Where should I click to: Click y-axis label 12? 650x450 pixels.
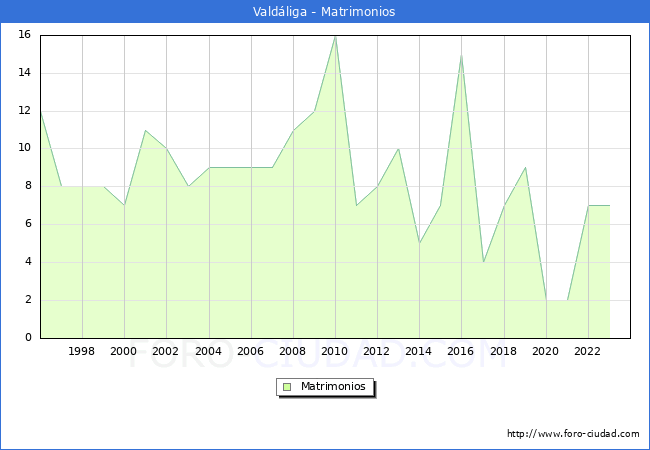(x=25, y=111)
